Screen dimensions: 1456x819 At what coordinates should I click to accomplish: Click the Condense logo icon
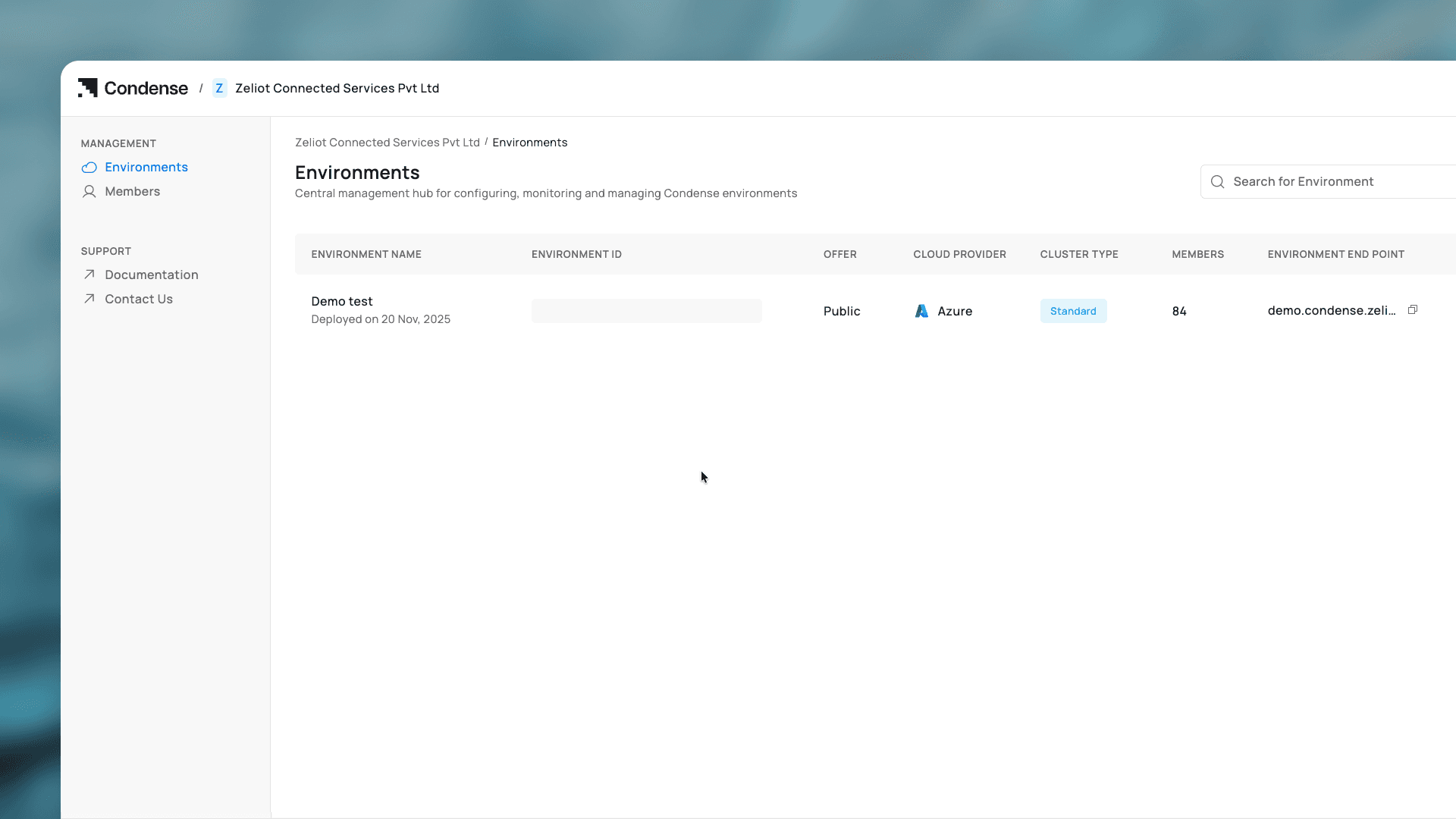88,88
